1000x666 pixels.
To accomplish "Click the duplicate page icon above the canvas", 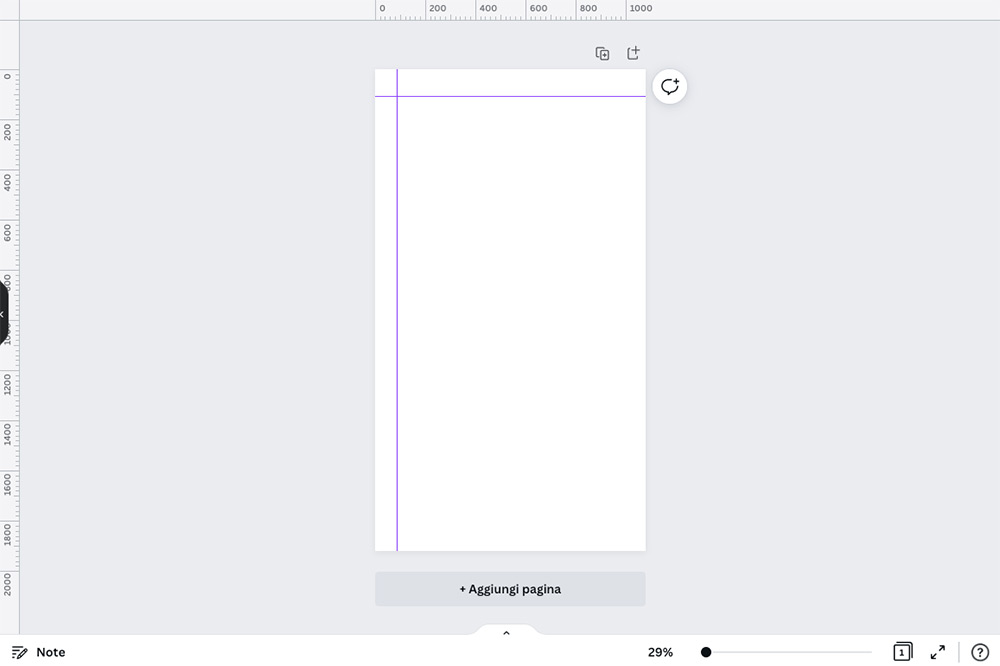I will tap(602, 54).
